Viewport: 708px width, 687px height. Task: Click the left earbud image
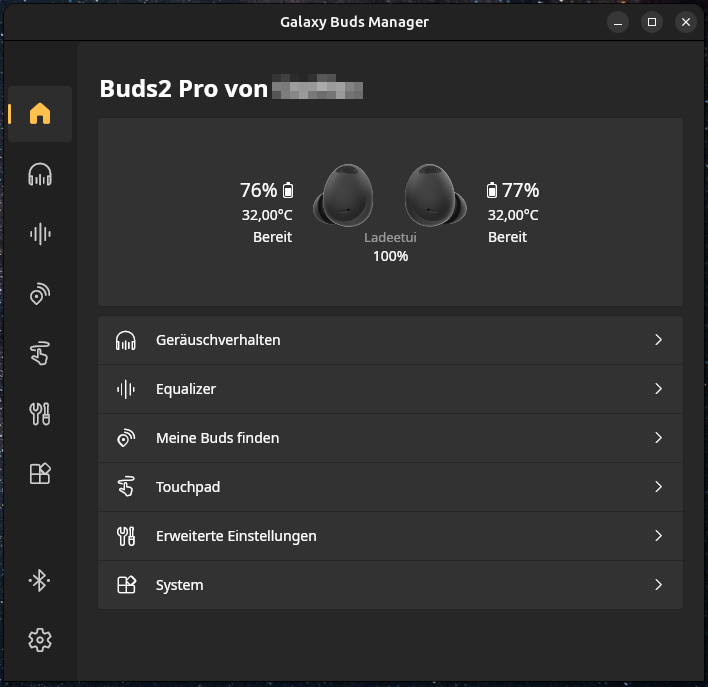[344, 196]
